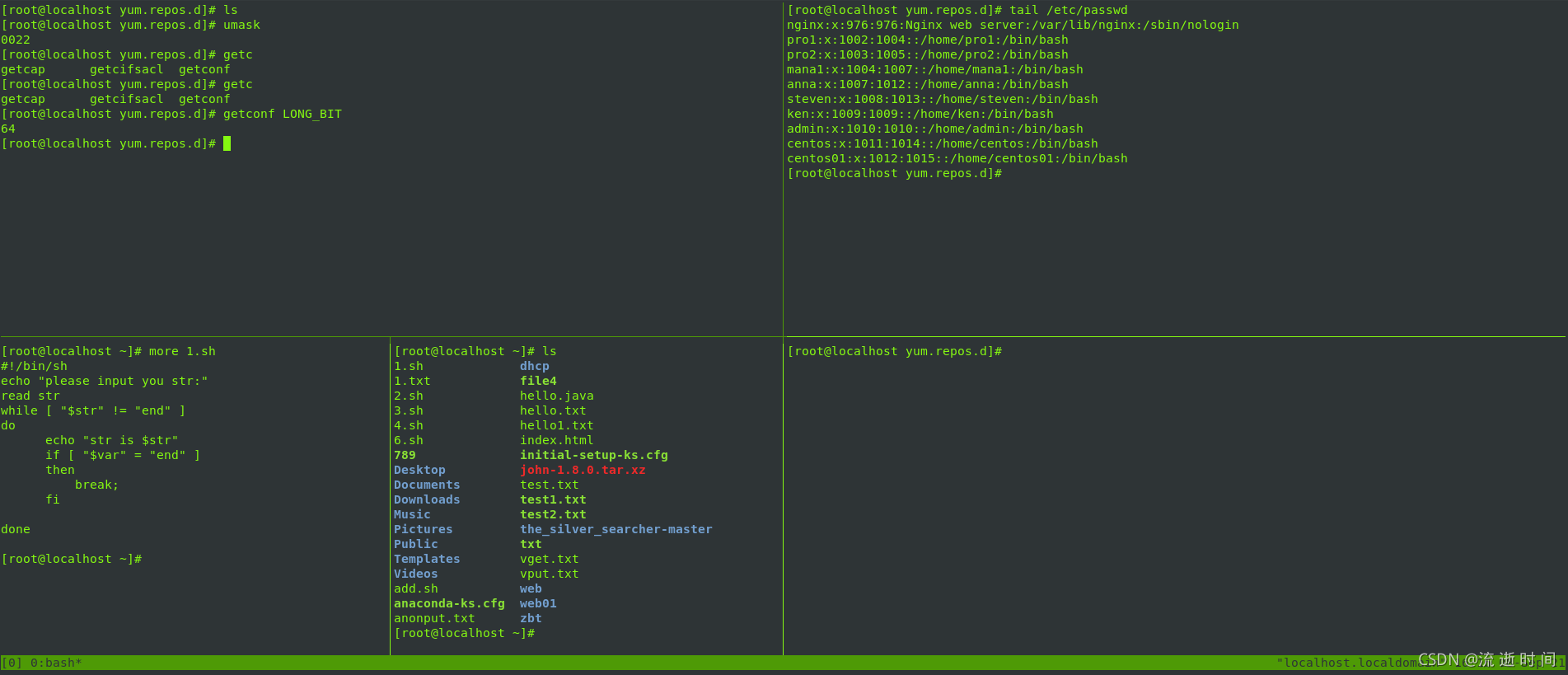Image resolution: width=1568 pixels, height=675 pixels.
Task: Click file 'index.html' in listing
Action: point(557,440)
